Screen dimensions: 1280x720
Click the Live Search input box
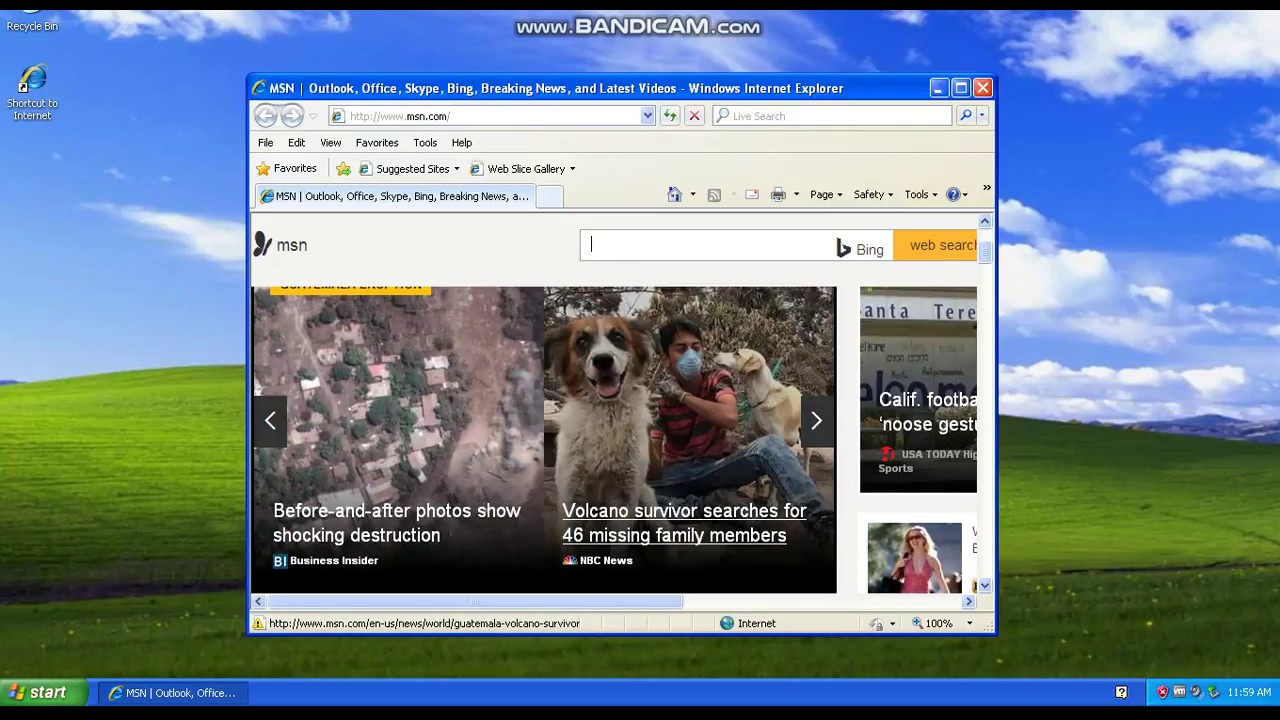click(832, 116)
